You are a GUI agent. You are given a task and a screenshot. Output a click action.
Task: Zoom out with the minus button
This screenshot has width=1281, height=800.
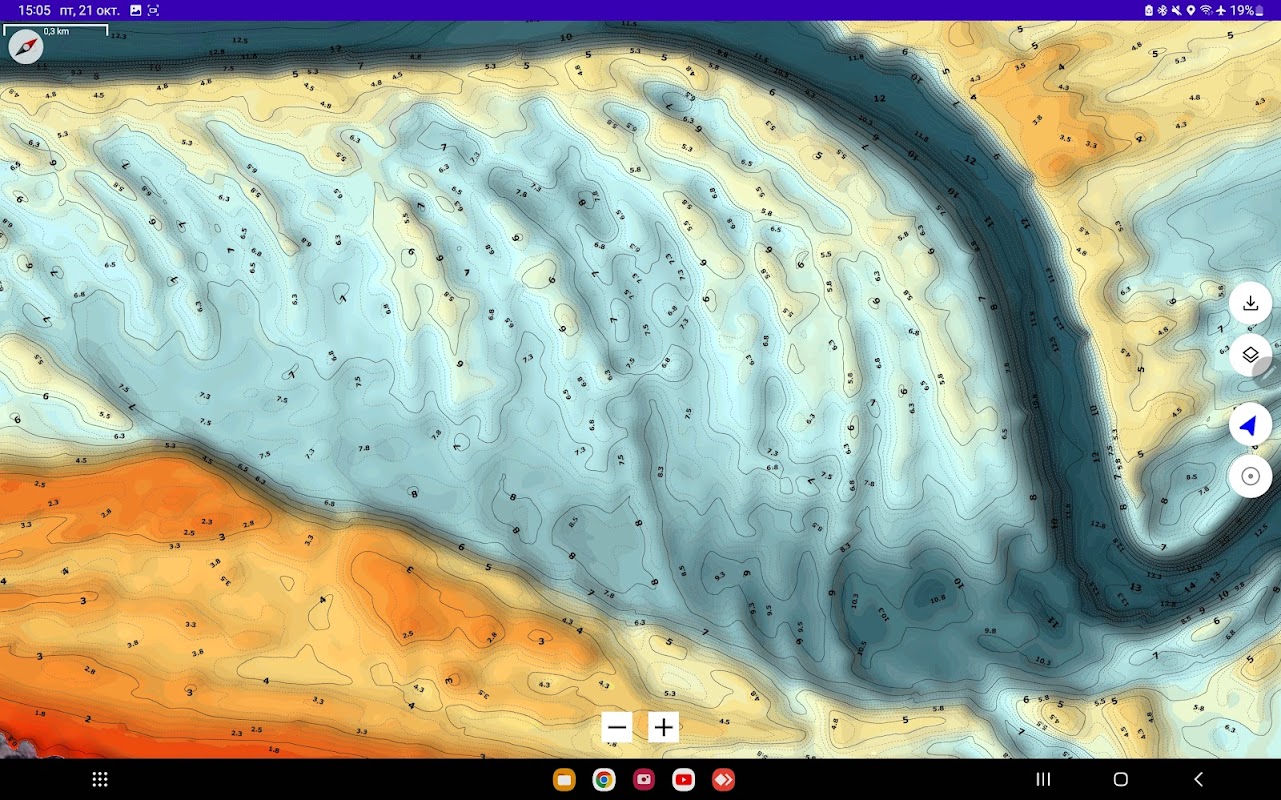pyautogui.click(x=617, y=727)
